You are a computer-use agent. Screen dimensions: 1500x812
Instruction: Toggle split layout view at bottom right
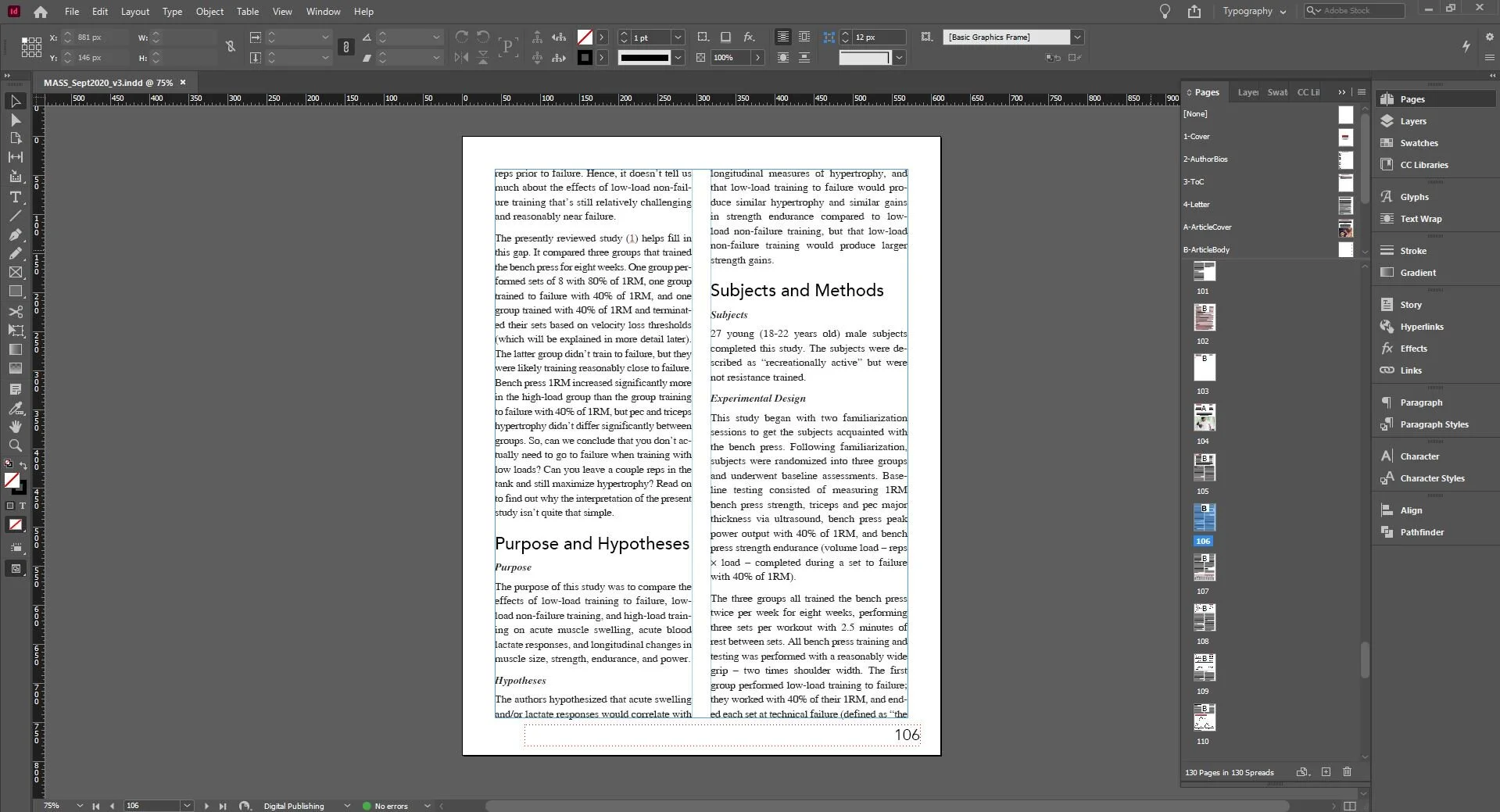coord(1349,806)
